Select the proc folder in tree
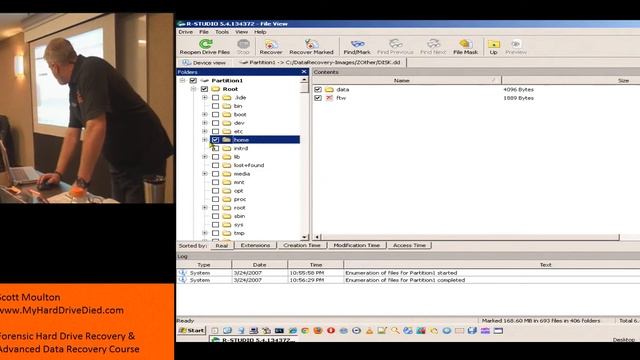Viewport: 640px width, 360px height. pos(240,199)
